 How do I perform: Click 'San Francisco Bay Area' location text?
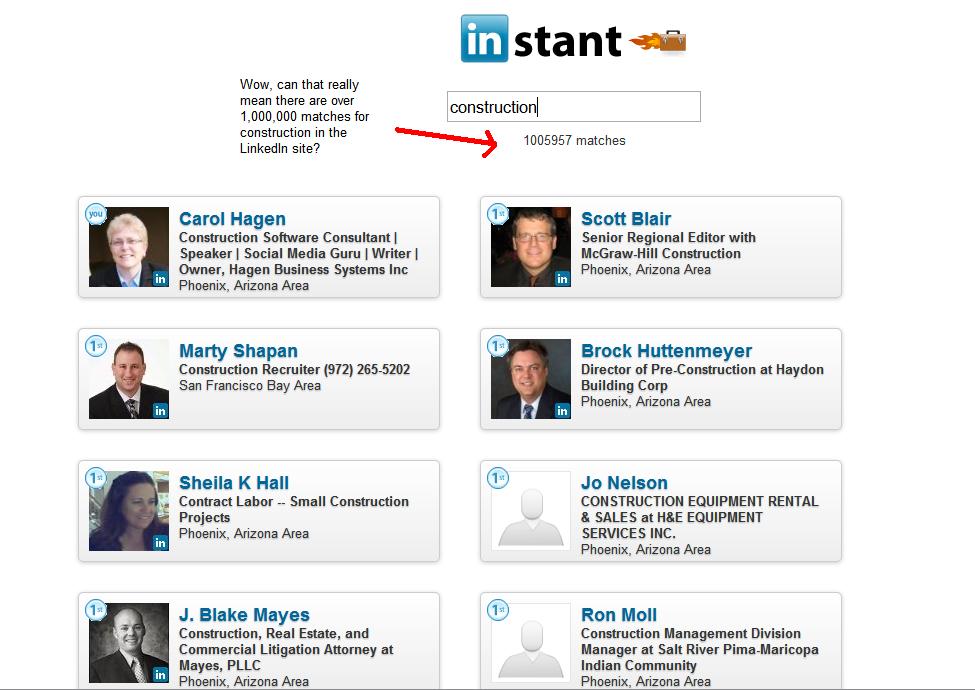click(250, 385)
